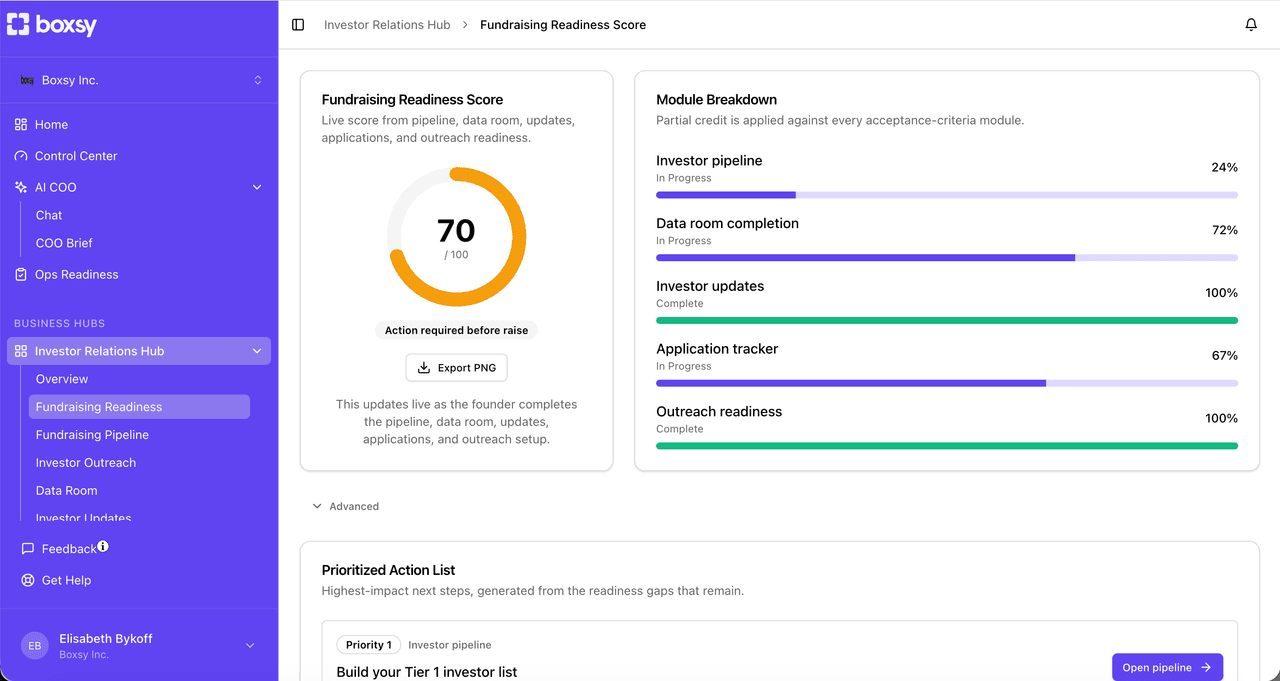1280x681 pixels.
Task: Click the Control Center gauge icon
Action: pyautogui.click(x=21, y=156)
